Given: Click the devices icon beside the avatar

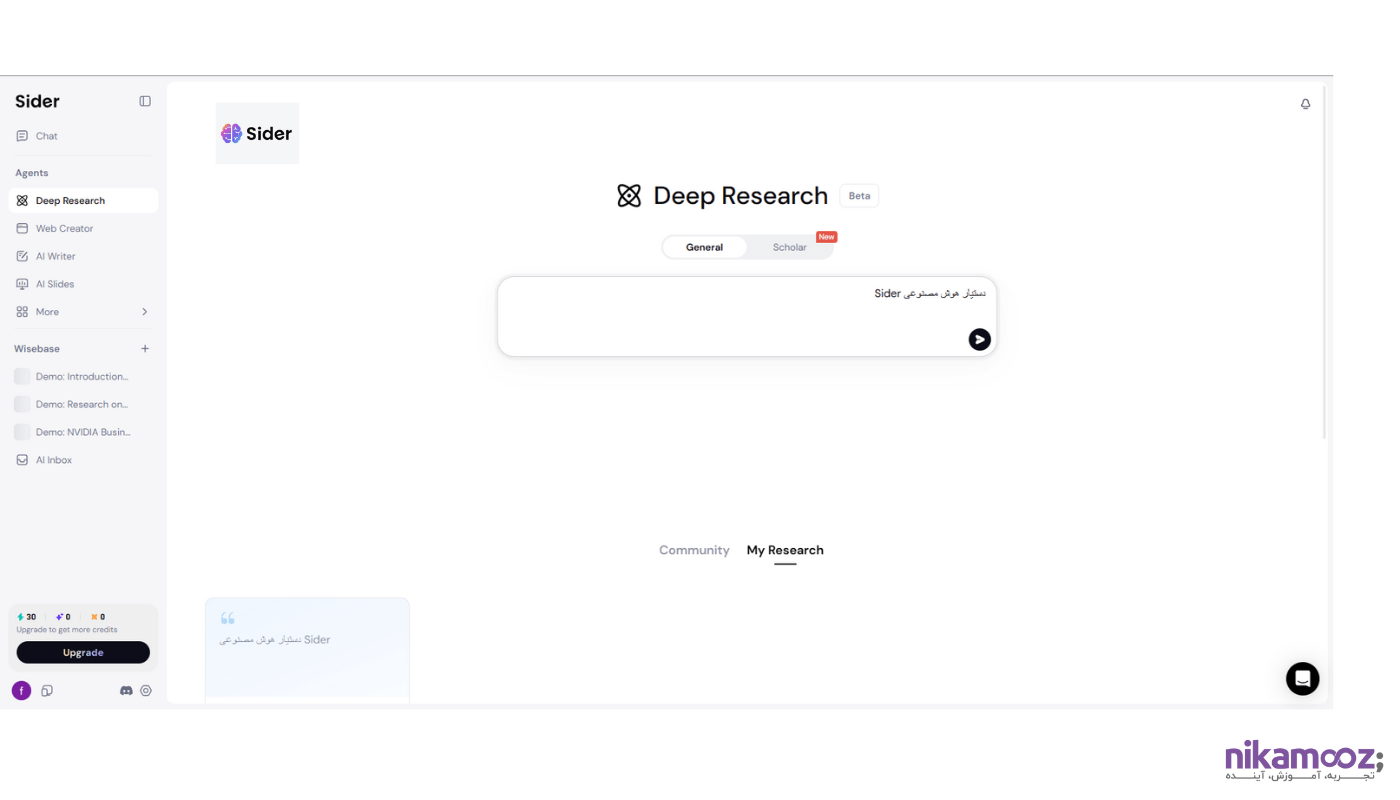Looking at the screenshot, I should click(x=47, y=691).
